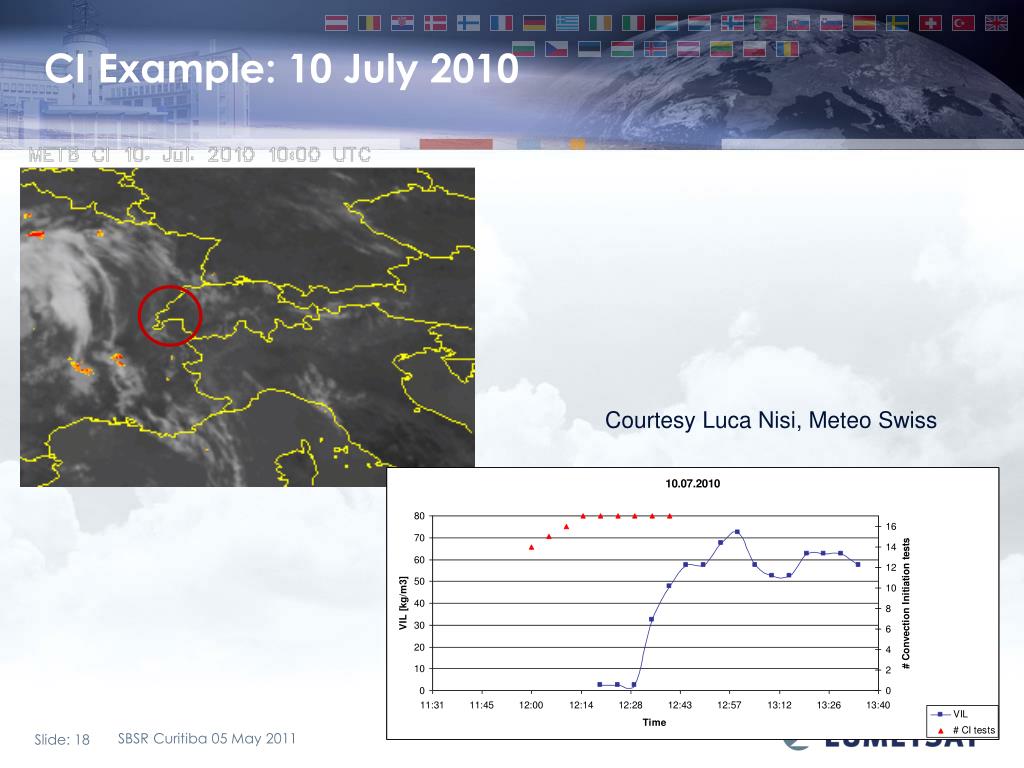This screenshot has width=1024, height=768.
Task: Click the Spain flag icon
Action: (x=864, y=23)
